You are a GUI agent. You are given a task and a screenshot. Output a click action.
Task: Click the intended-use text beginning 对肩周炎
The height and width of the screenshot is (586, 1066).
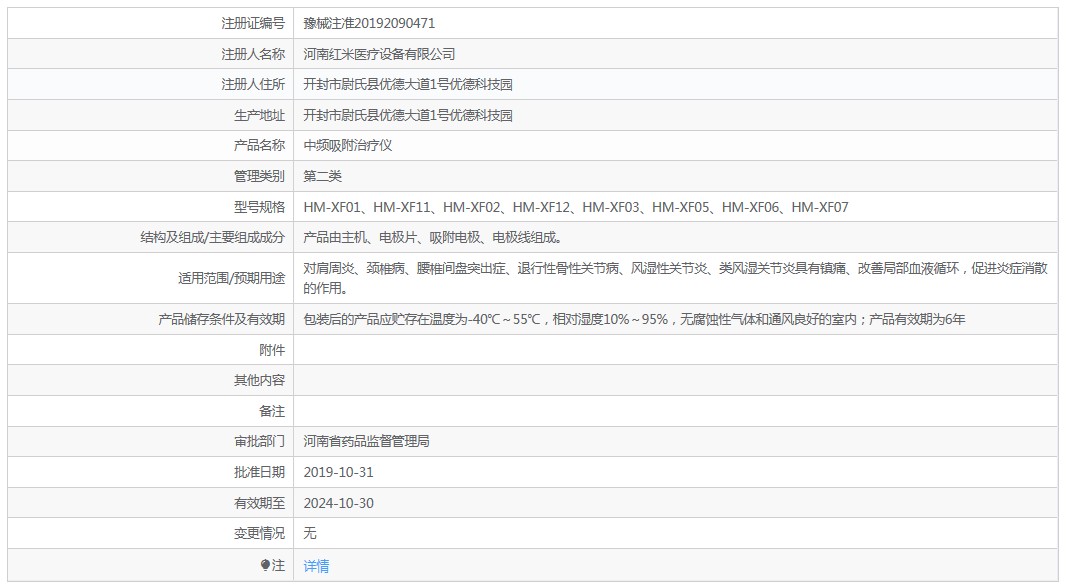click(675, 278)
